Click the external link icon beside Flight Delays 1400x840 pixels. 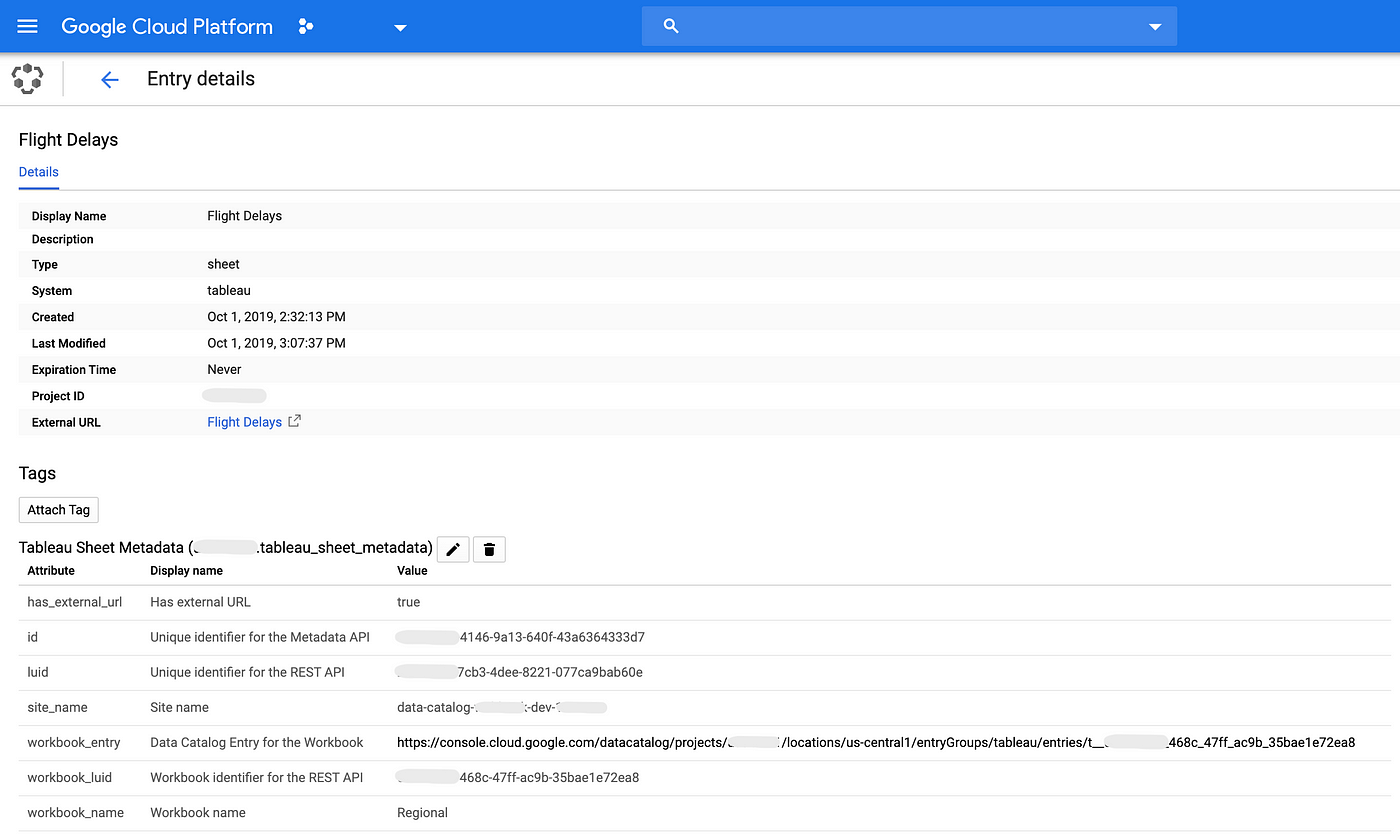(294, 421)
